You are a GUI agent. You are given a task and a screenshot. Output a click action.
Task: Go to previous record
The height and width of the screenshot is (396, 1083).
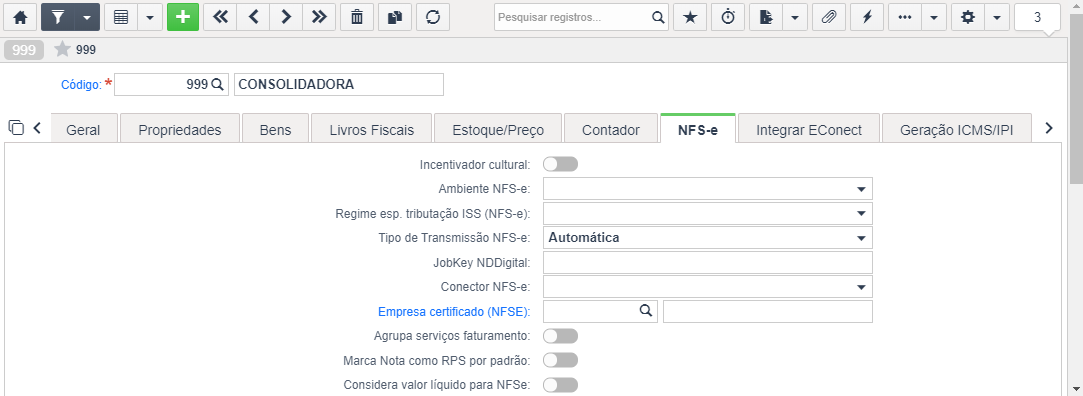coord(253,17)
